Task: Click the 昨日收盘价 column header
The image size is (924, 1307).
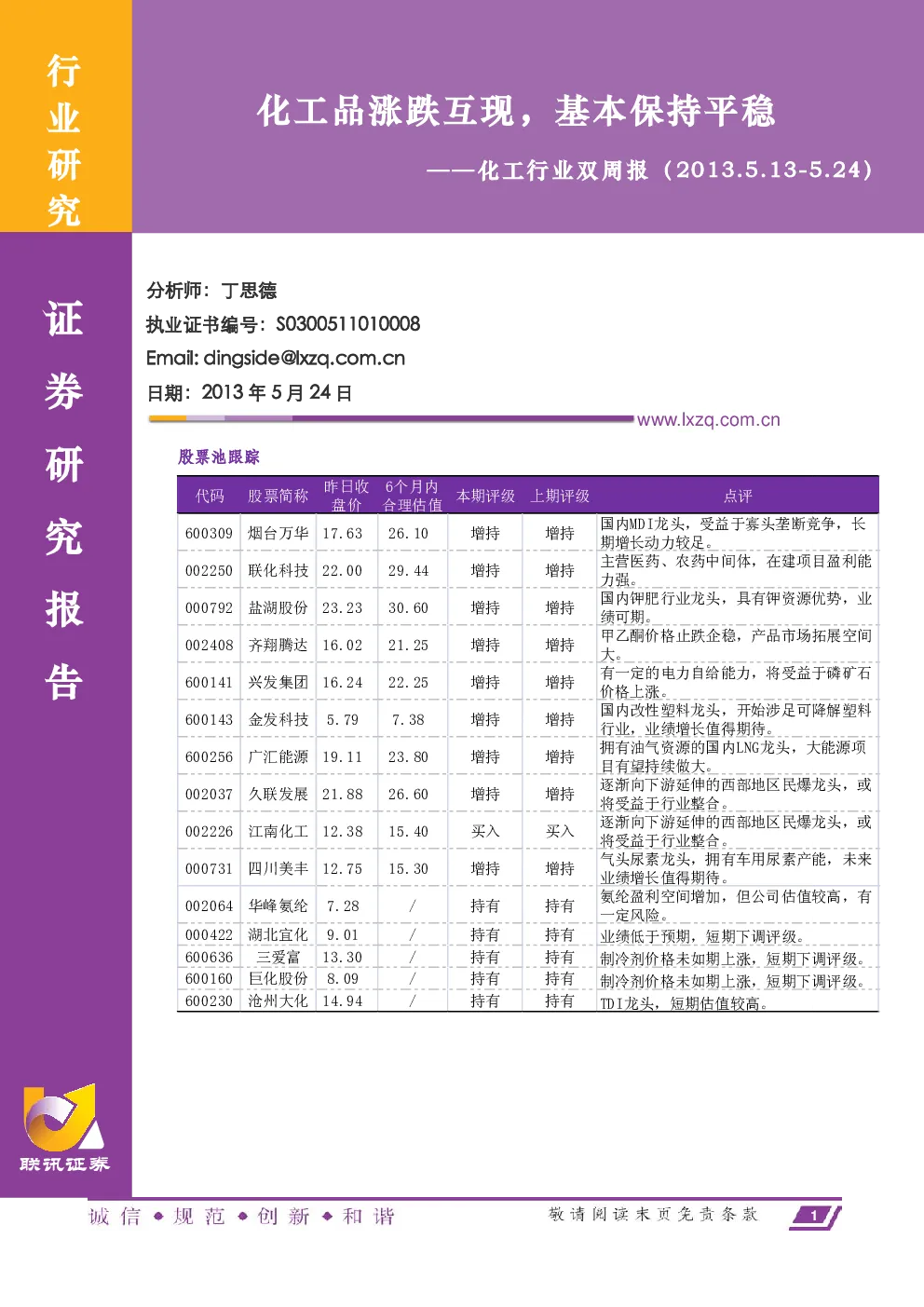Action: pos(346,496)
